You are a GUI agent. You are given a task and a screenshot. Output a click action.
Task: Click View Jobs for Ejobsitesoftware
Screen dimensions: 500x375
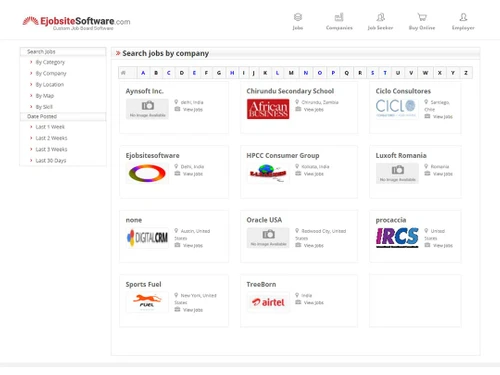click(193, 174)
